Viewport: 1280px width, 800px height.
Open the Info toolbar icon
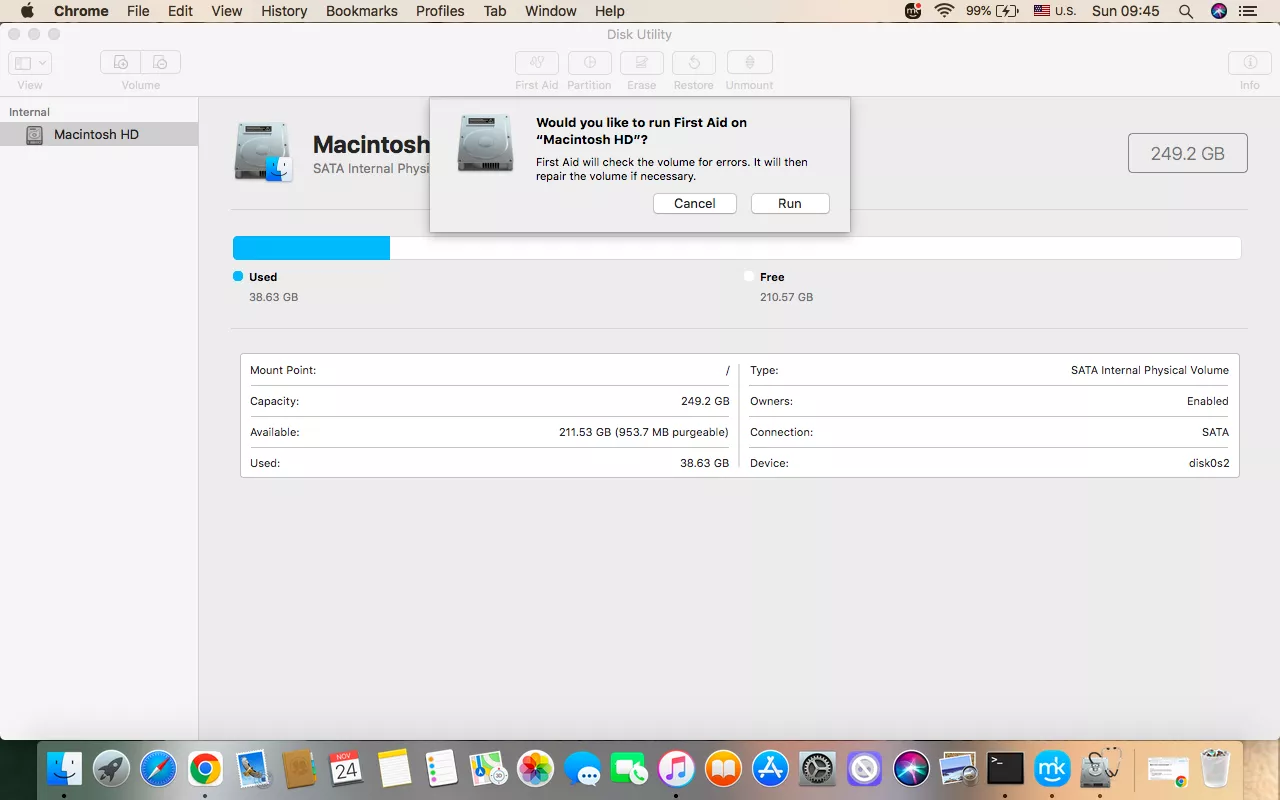(x=1249, y=62)
